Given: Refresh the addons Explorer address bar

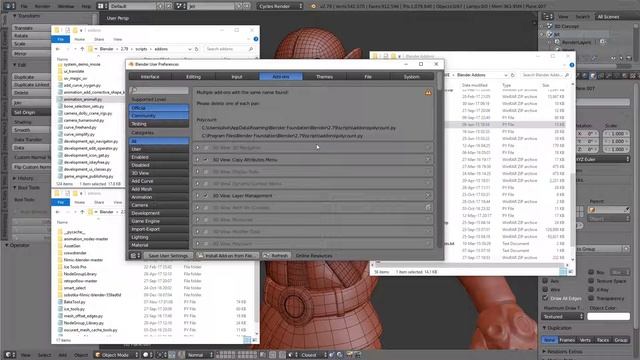Looking at the screenshot, I should coord(197,49).
